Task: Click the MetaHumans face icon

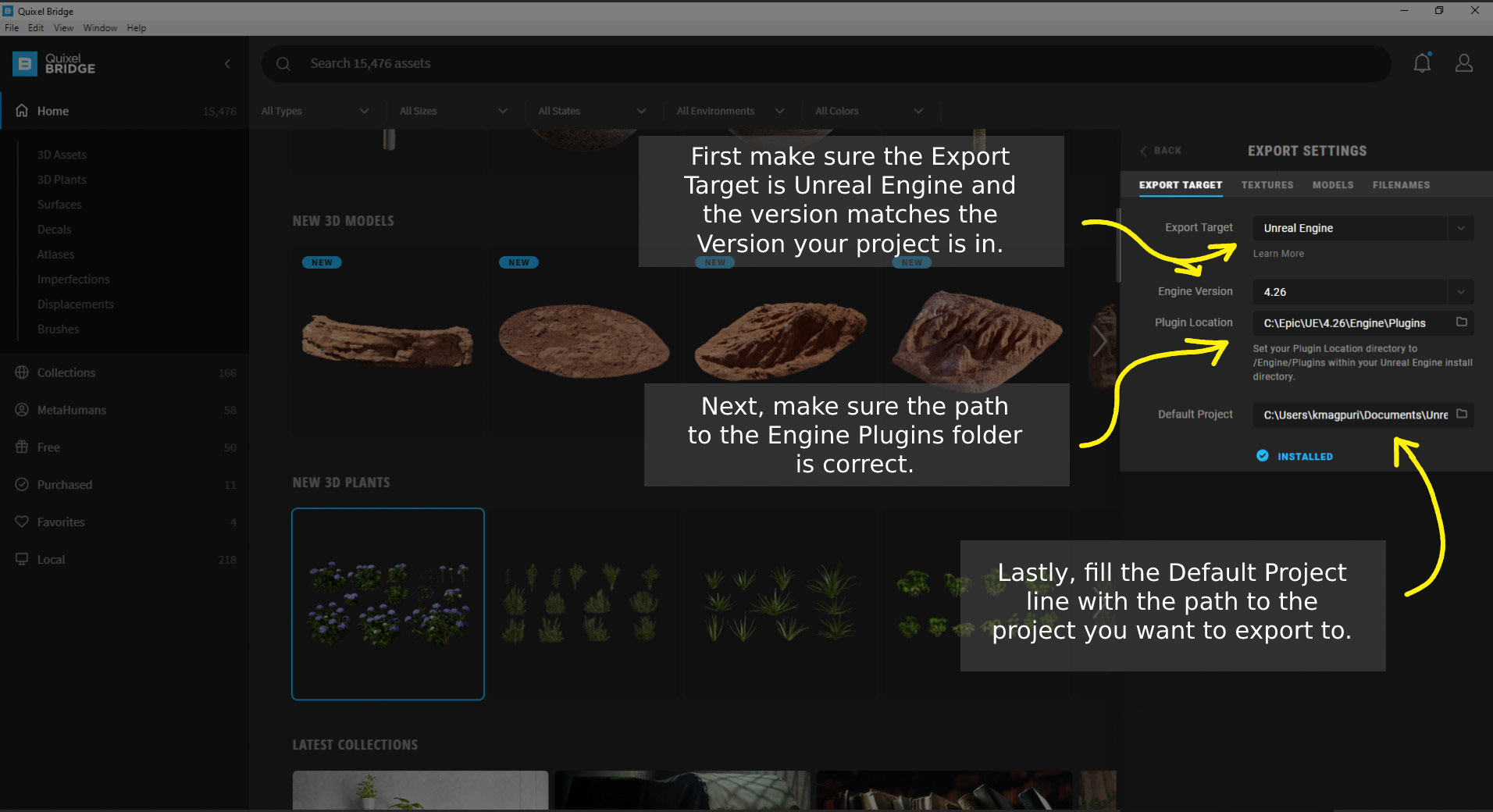Action: (22, 410)
